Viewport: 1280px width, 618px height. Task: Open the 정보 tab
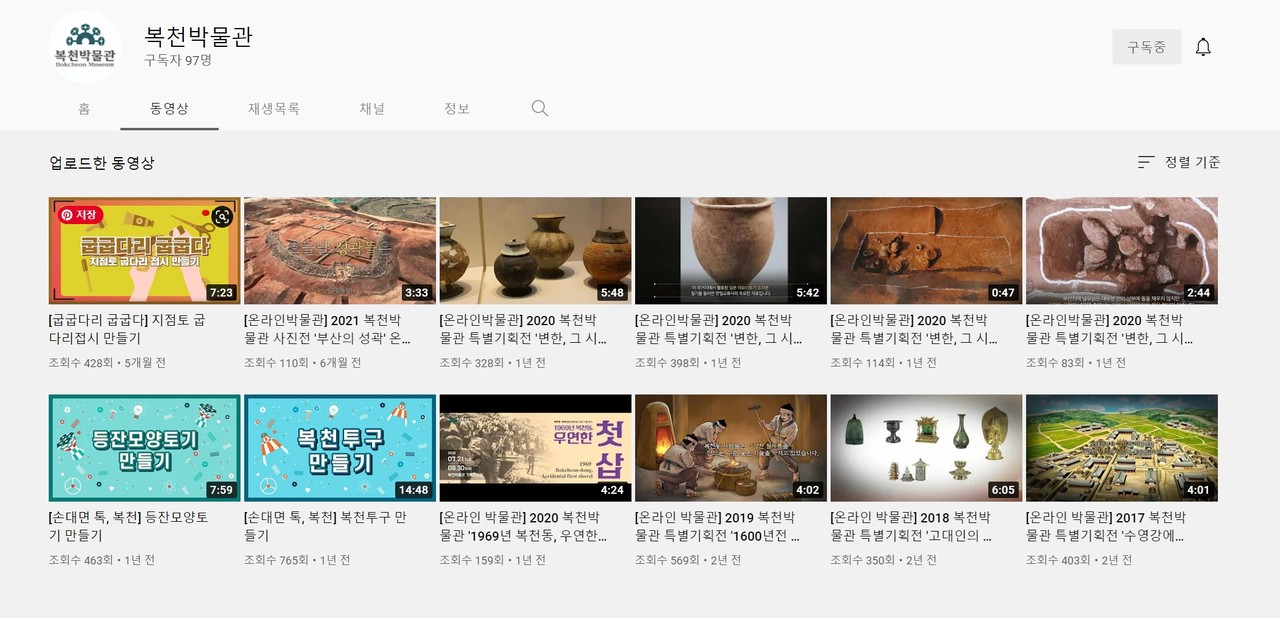[458, 109]
